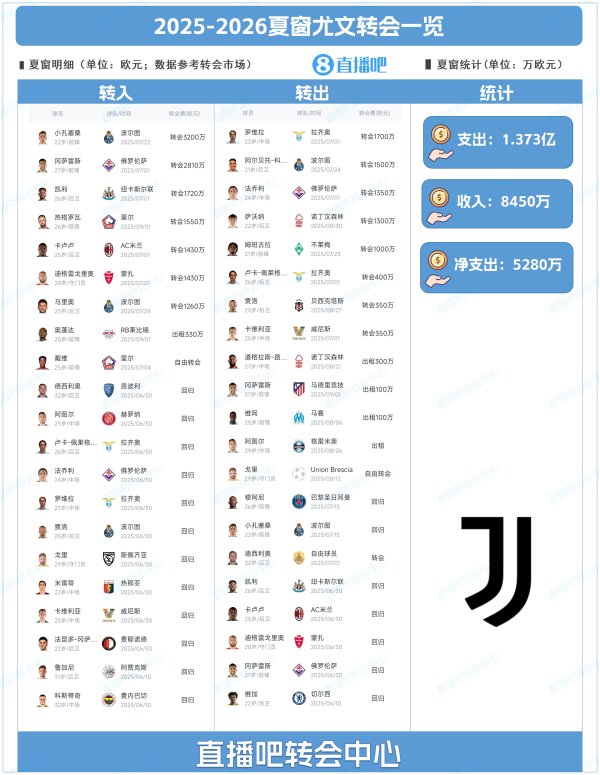Select the RB莱比锡 club logo
The image size is (600, 775).
coord(109,334)
